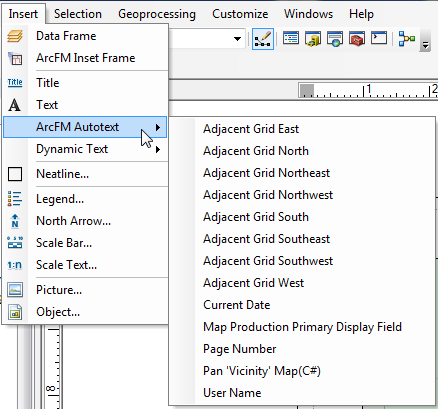Insert a Picture
The width and height of the screenshot is (438, 409).
pos(85,290)
